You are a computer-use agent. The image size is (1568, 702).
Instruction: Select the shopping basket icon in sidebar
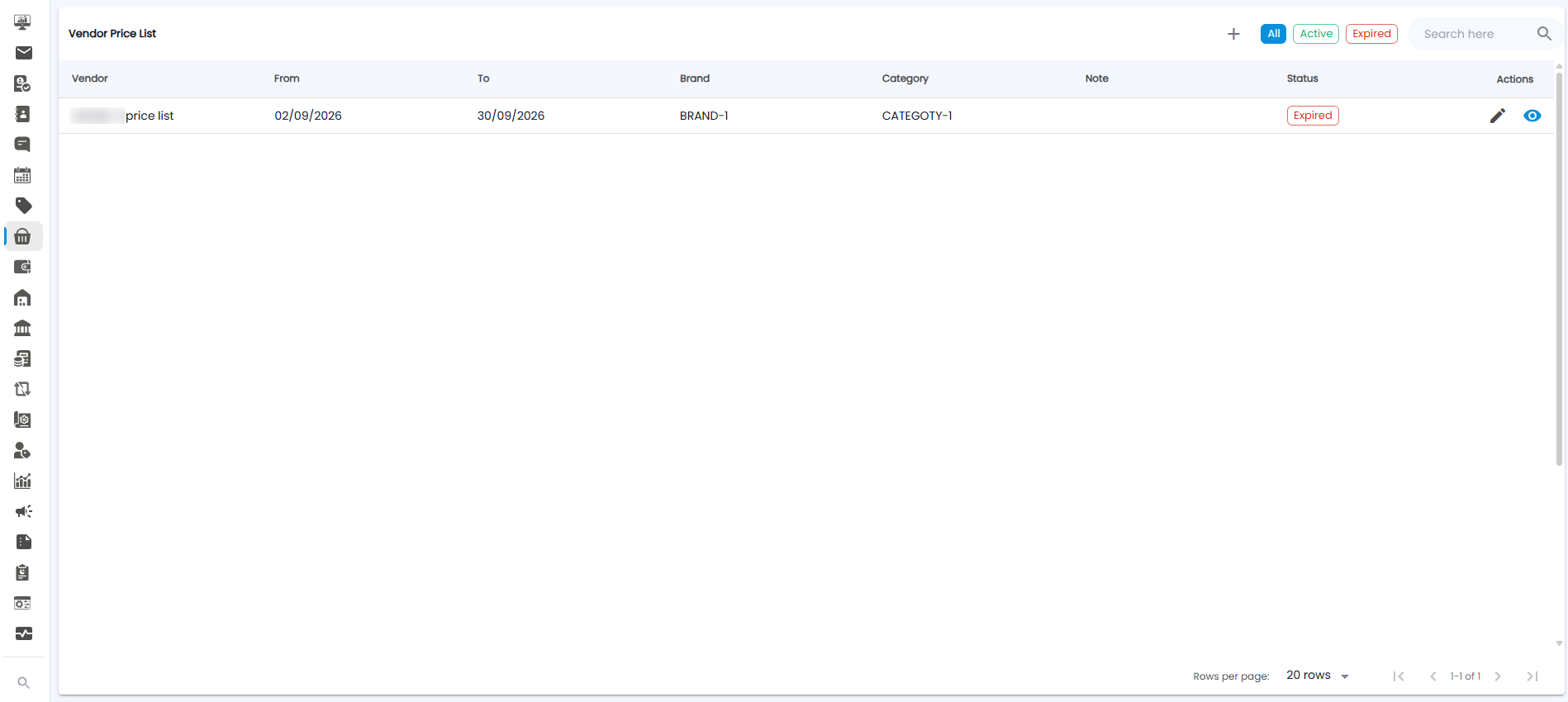tap(23, 236)
